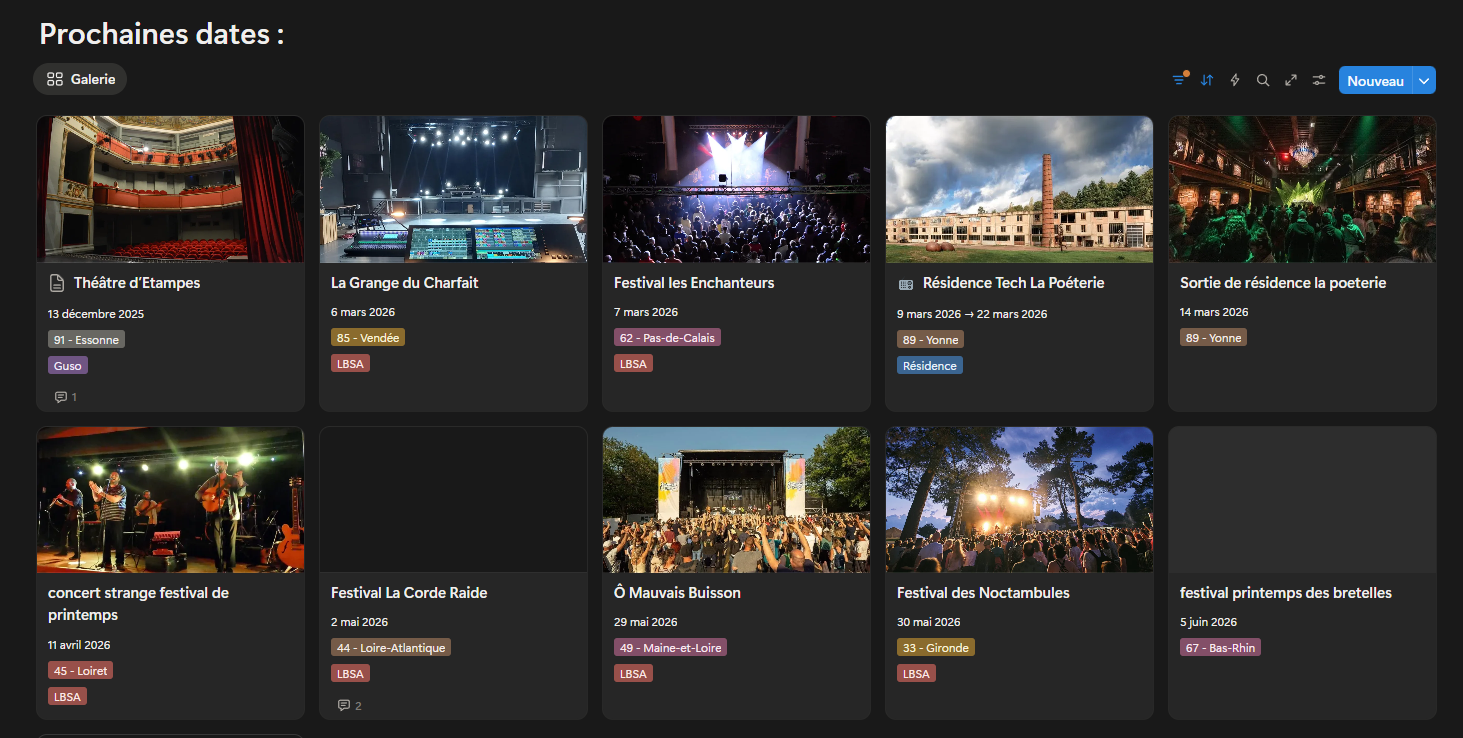Open database automations via the lightning icon

pyautogui.click(x=1234, y=79)
